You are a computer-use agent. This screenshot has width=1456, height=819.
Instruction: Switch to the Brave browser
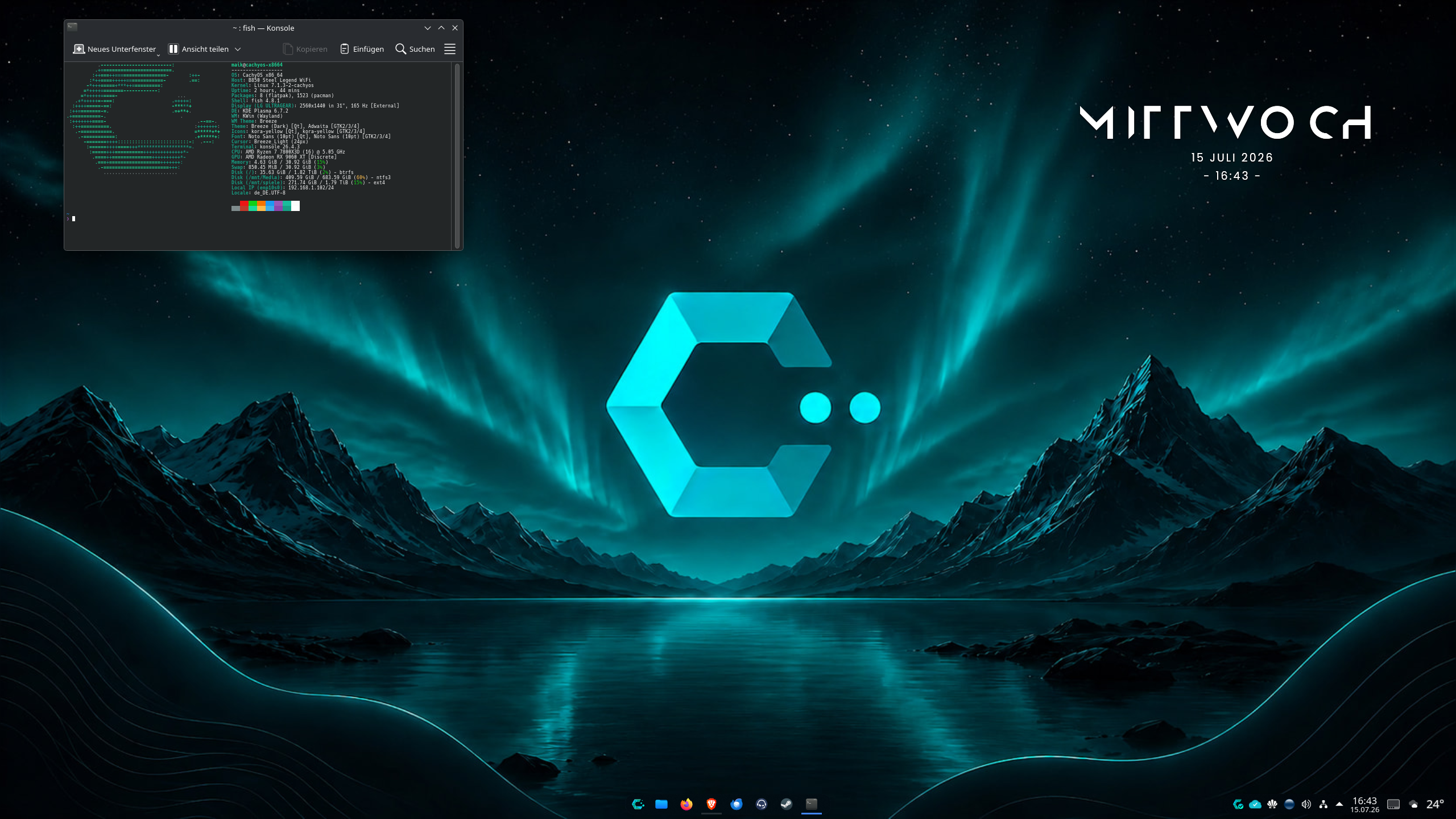click(x=711, y=804)
